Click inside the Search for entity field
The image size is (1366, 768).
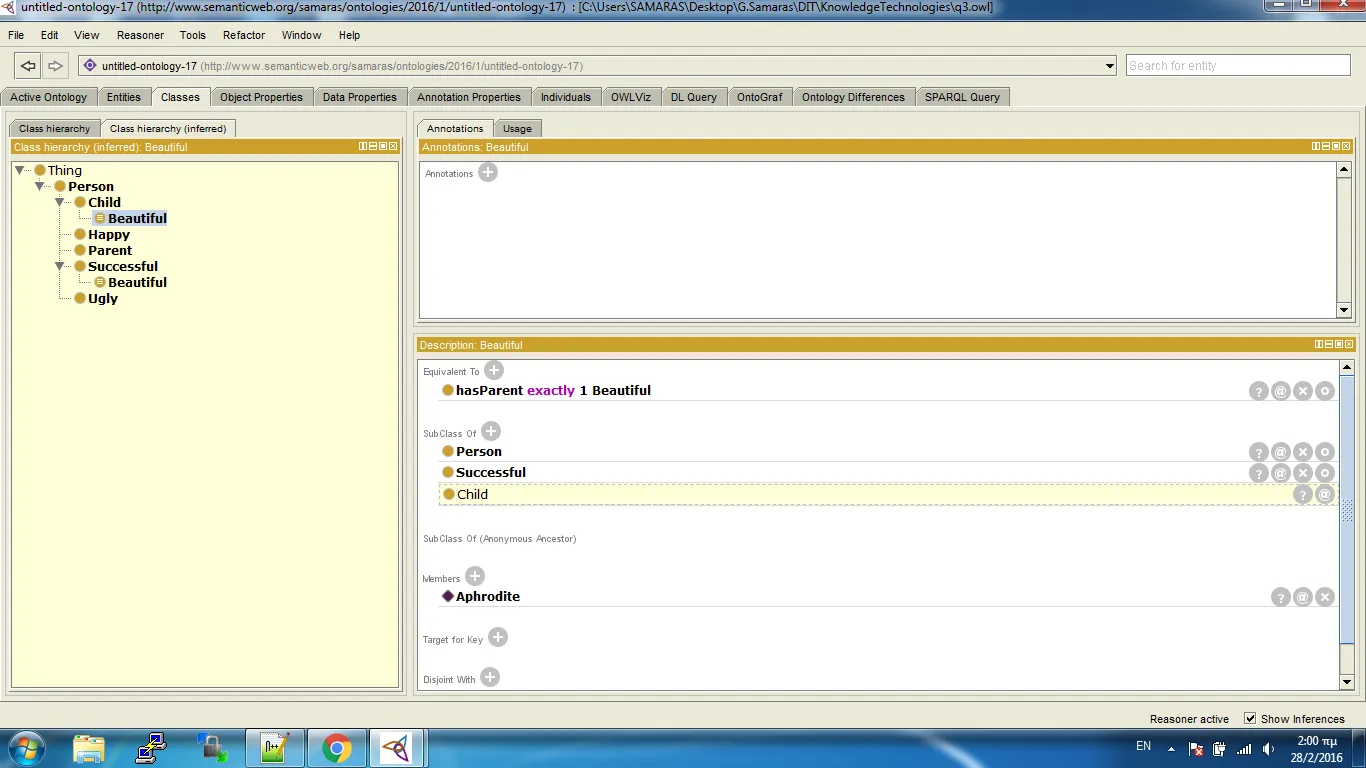click(1238, 66)
